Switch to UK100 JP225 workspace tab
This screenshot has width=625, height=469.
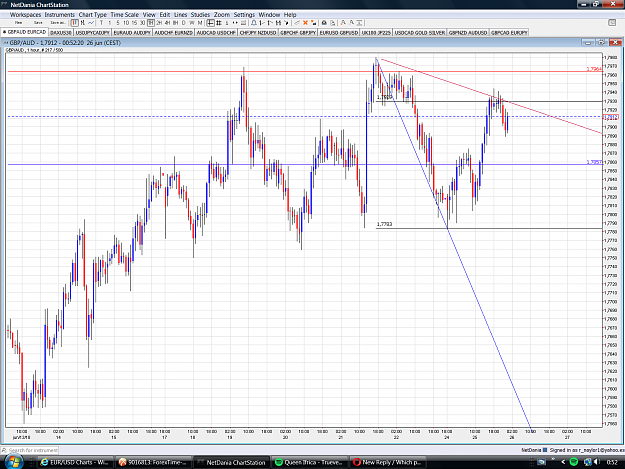pyautogui.click(x=376, y=32)
